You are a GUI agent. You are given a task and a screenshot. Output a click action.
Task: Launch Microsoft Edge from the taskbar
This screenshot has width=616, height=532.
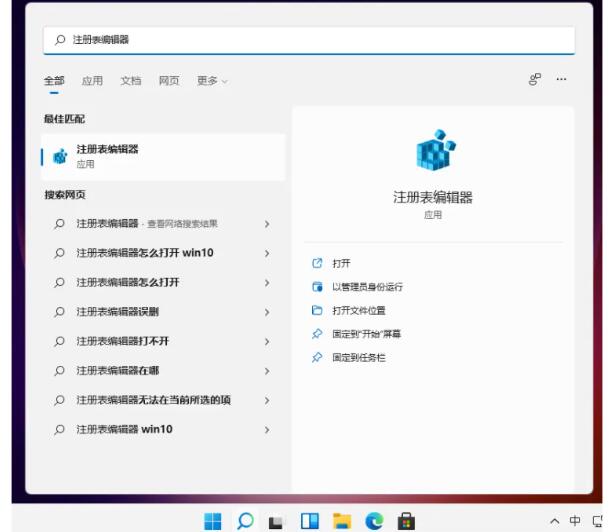pos(374,521)
